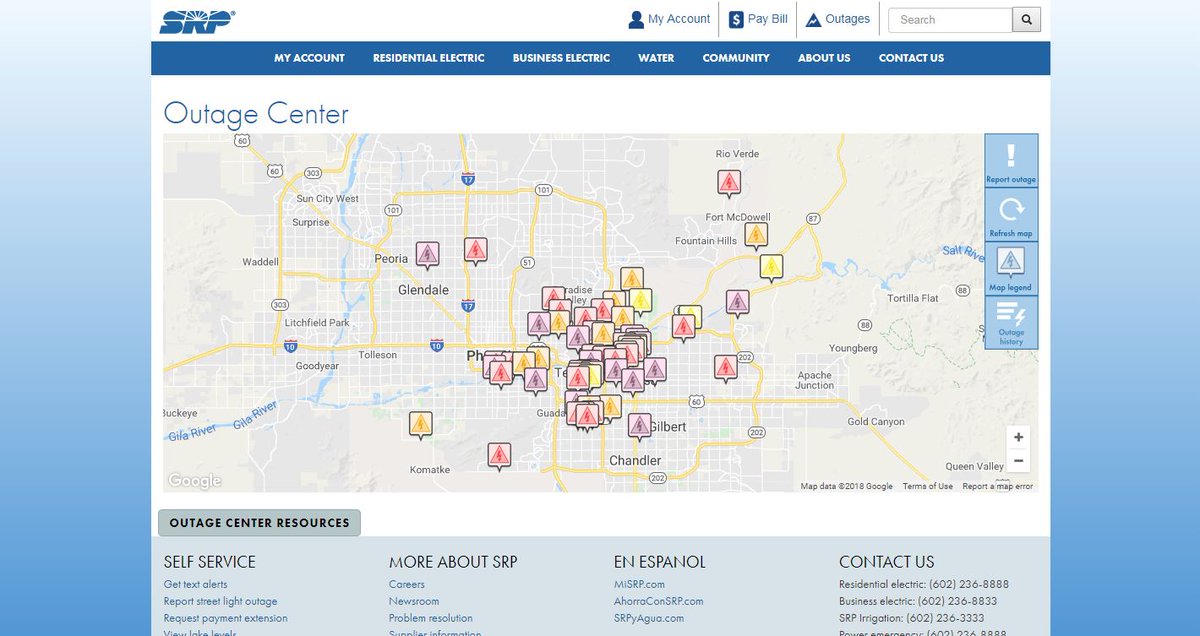This screenshot has height=636, width=1200.
Task: Open the SRPyAgua.com link
Action: click(x=649, y=618)
